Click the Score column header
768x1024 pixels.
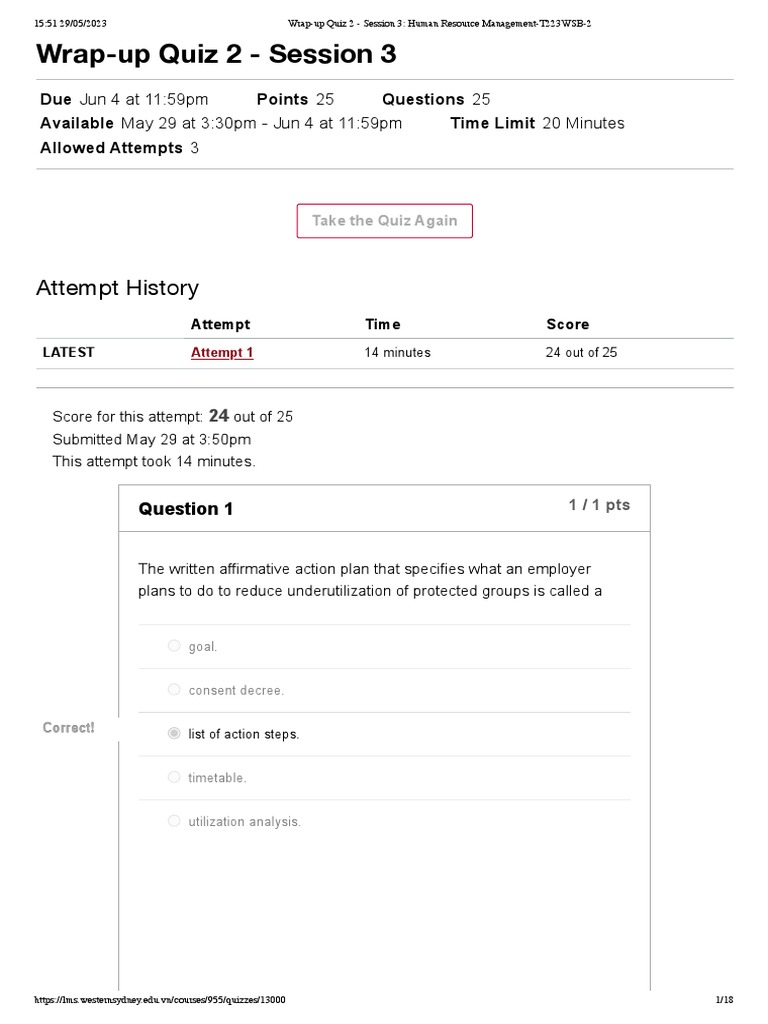(567, 324)
